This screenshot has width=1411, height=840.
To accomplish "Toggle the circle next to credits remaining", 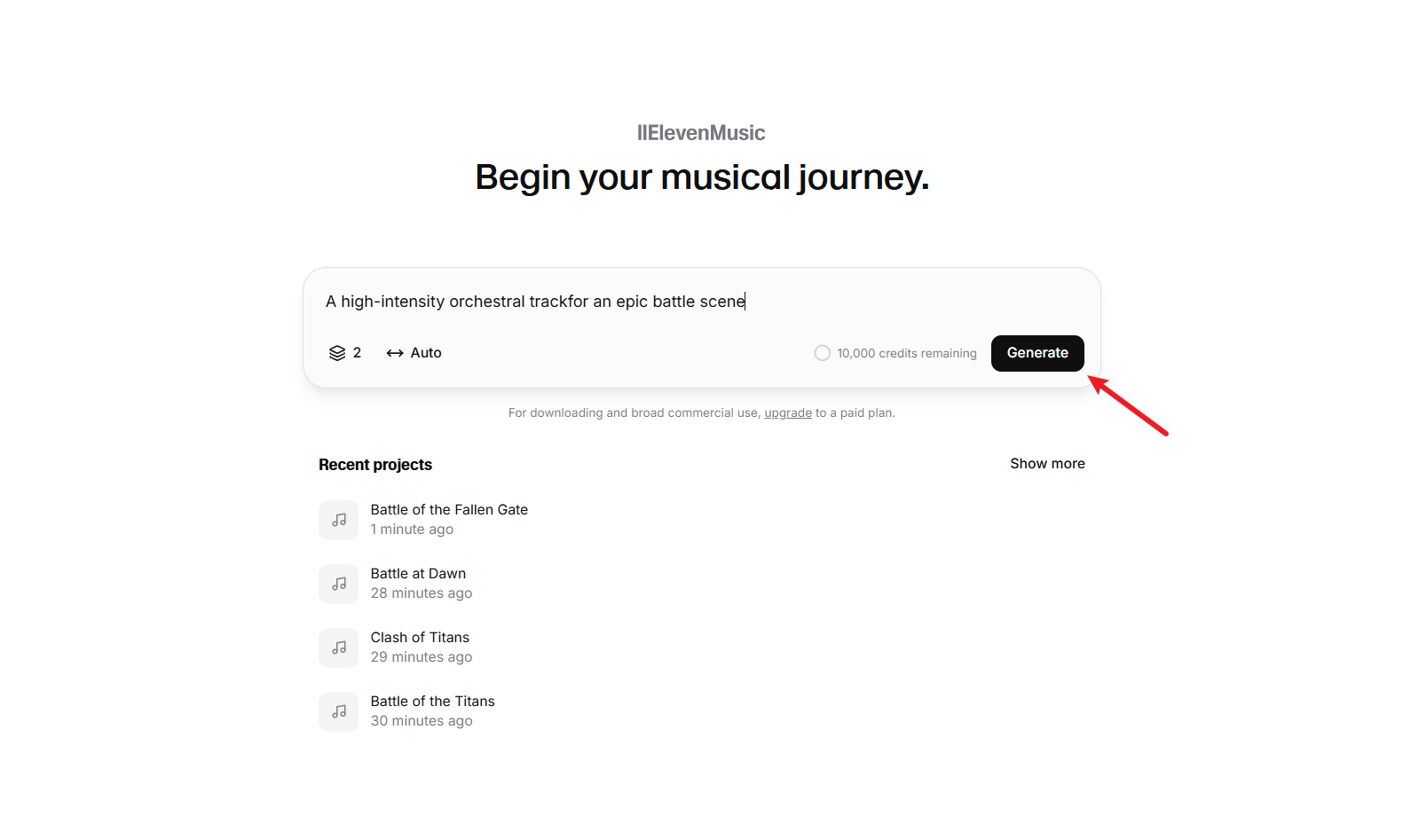I will pyautogui.click(x=822, y=352).
